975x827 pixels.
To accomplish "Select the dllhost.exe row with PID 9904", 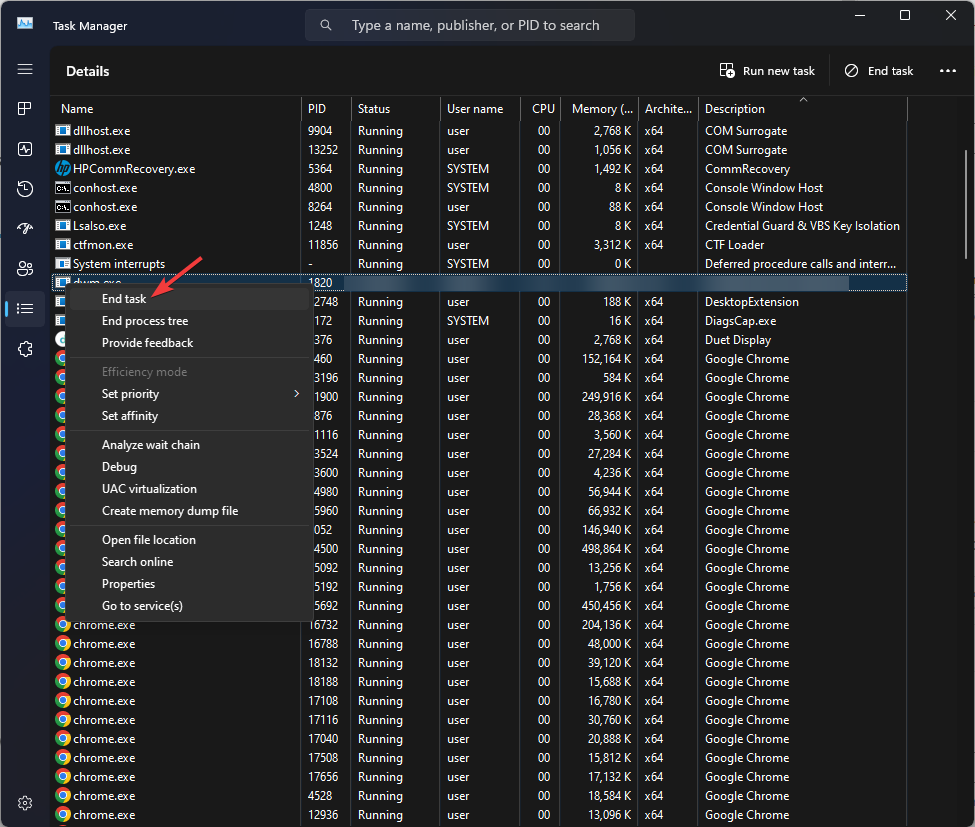I will (x=480, y=131).
